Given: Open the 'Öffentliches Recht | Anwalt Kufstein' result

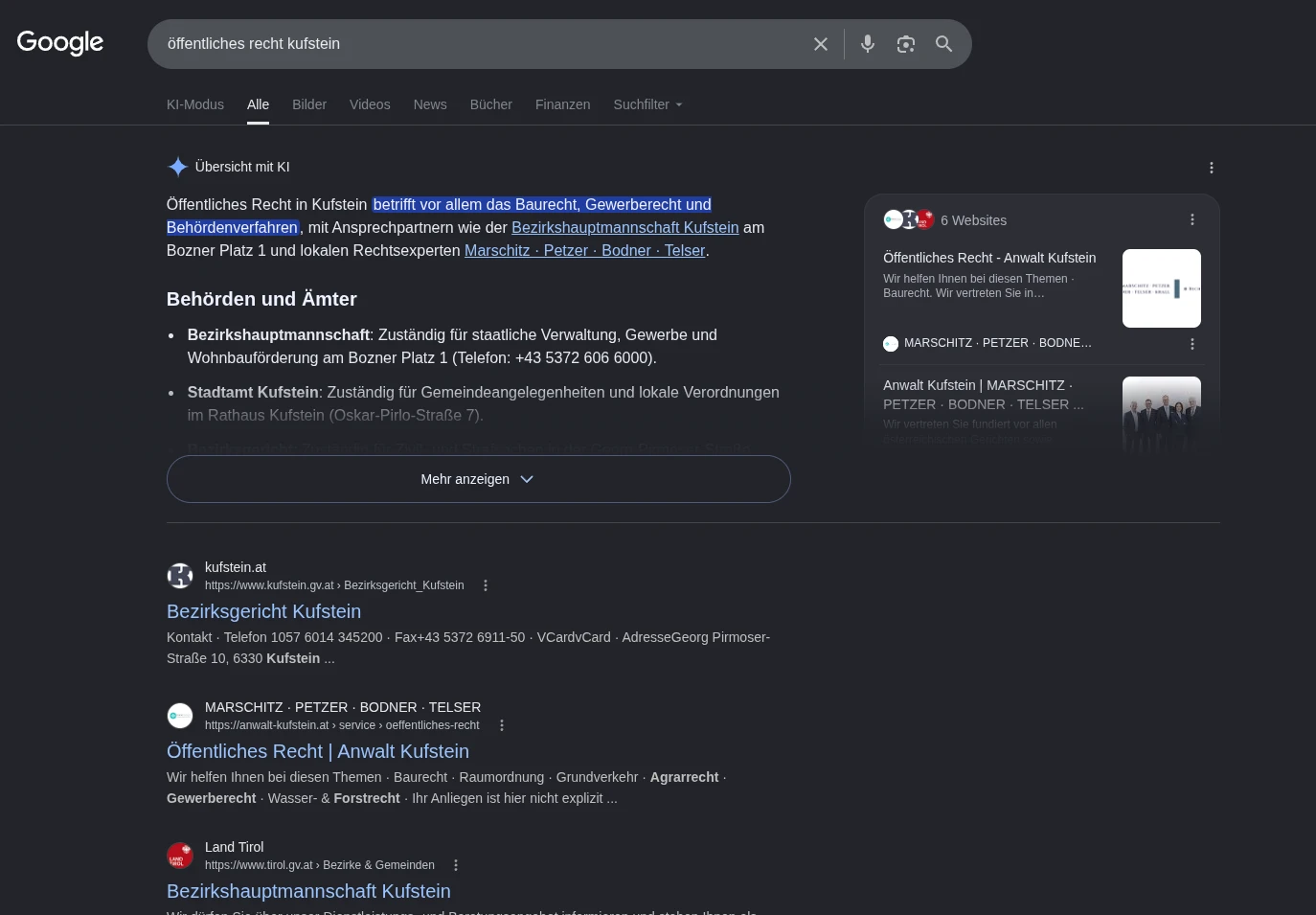Looking at the screenshot, I should point(318,751).
